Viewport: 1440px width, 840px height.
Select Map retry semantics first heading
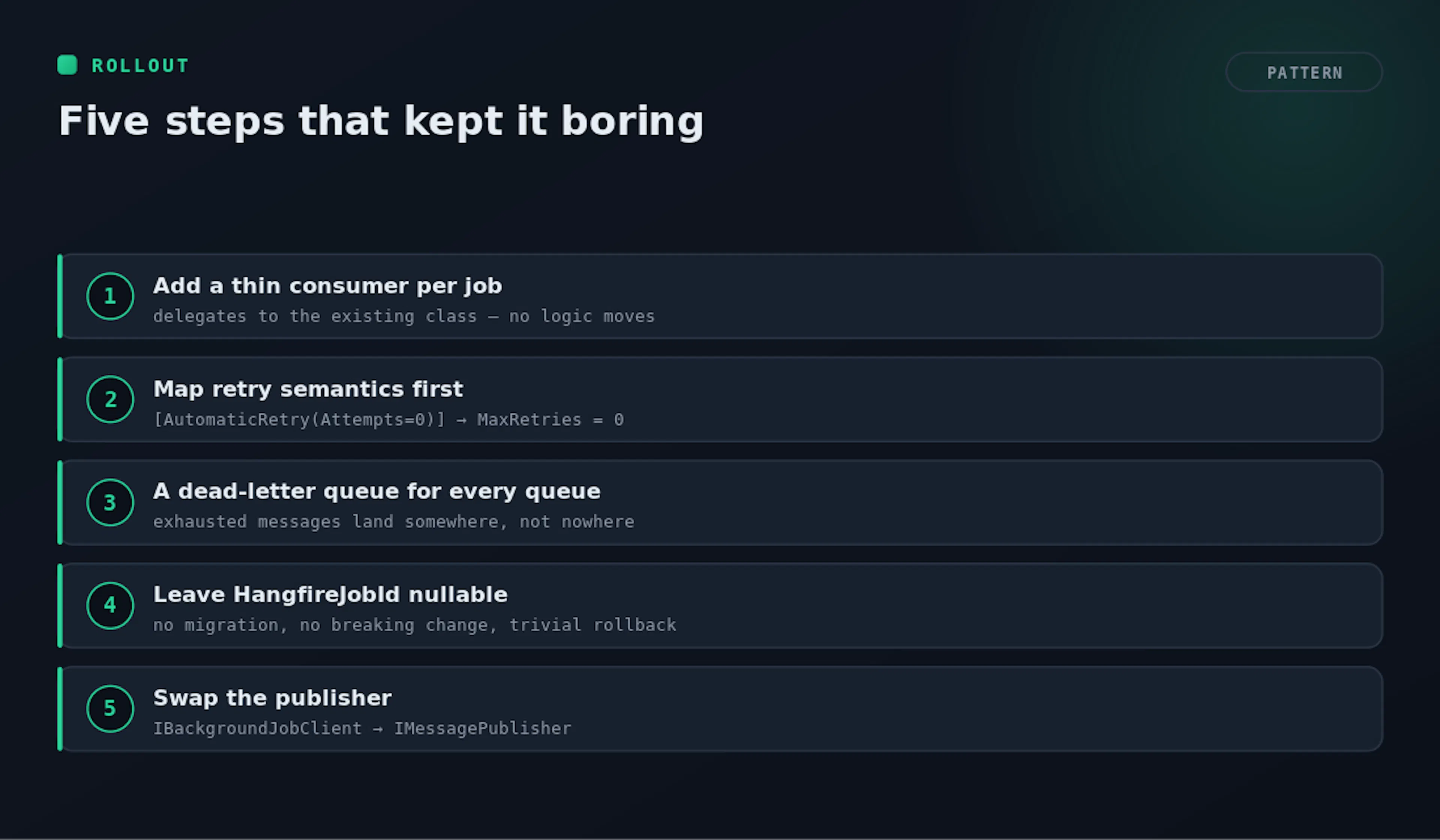(x=308, y=389)
